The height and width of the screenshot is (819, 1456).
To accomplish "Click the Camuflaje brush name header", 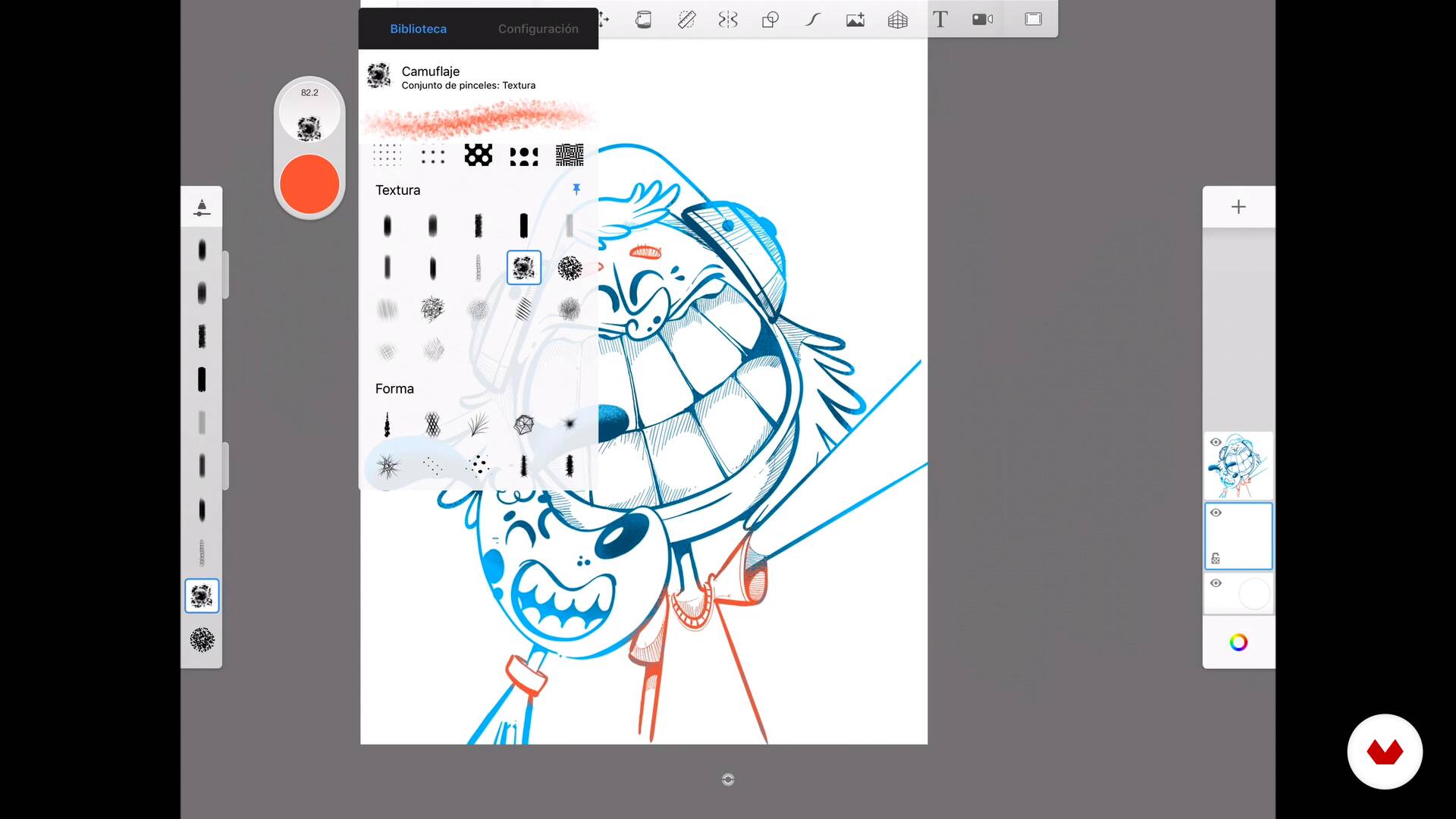I will [x=430, y=71].
